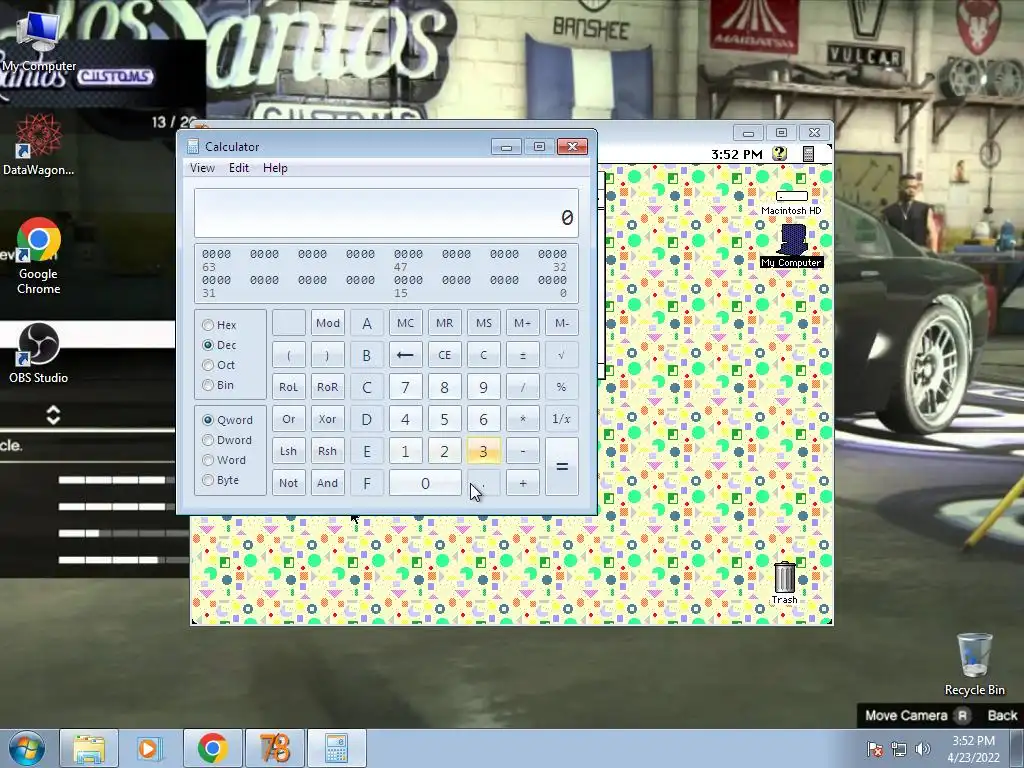
Task: Click digit 7 button
Action: coord(405,387)
